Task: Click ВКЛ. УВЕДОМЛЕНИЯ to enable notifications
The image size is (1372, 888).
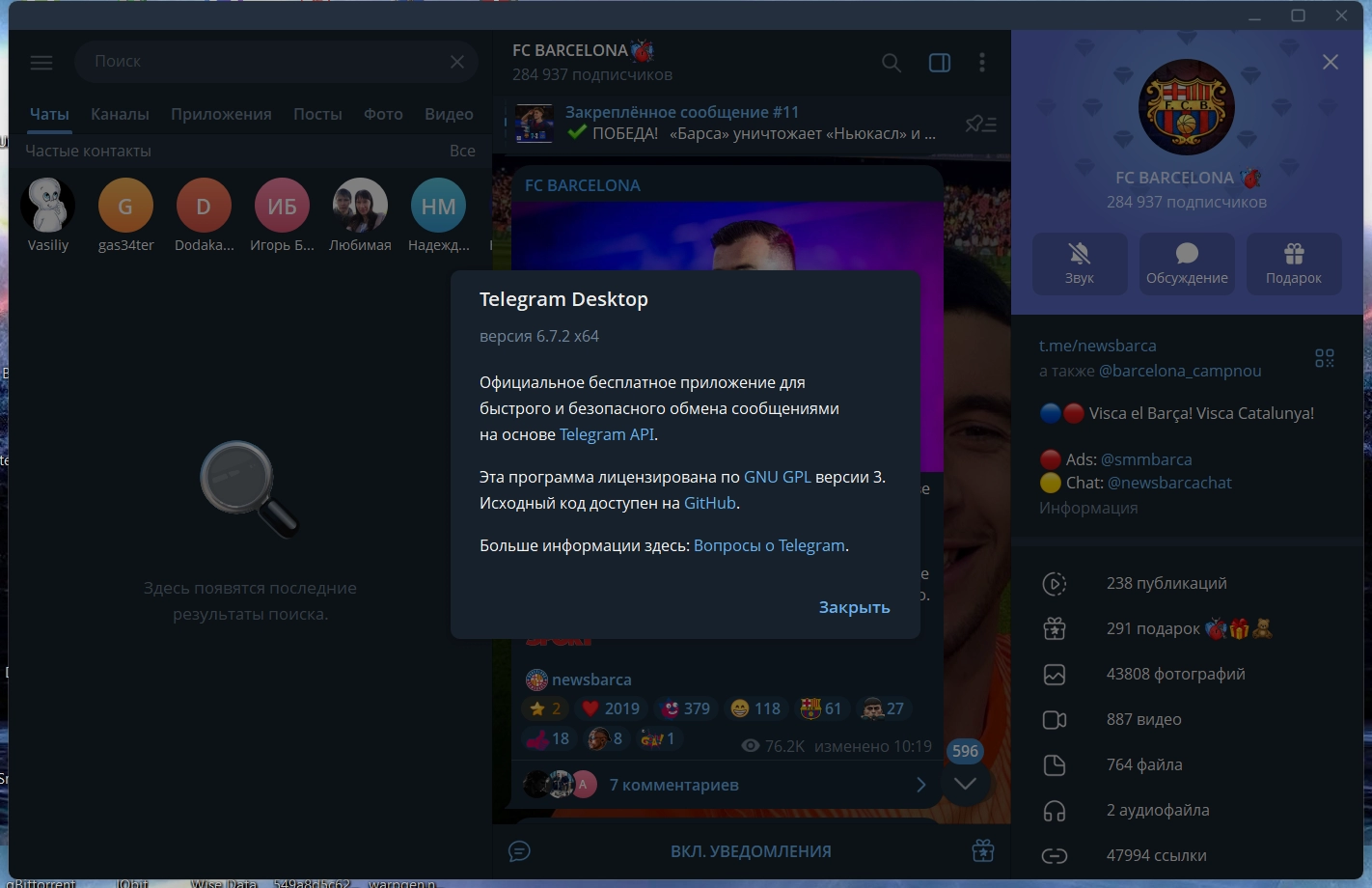Action: (751, 851)
